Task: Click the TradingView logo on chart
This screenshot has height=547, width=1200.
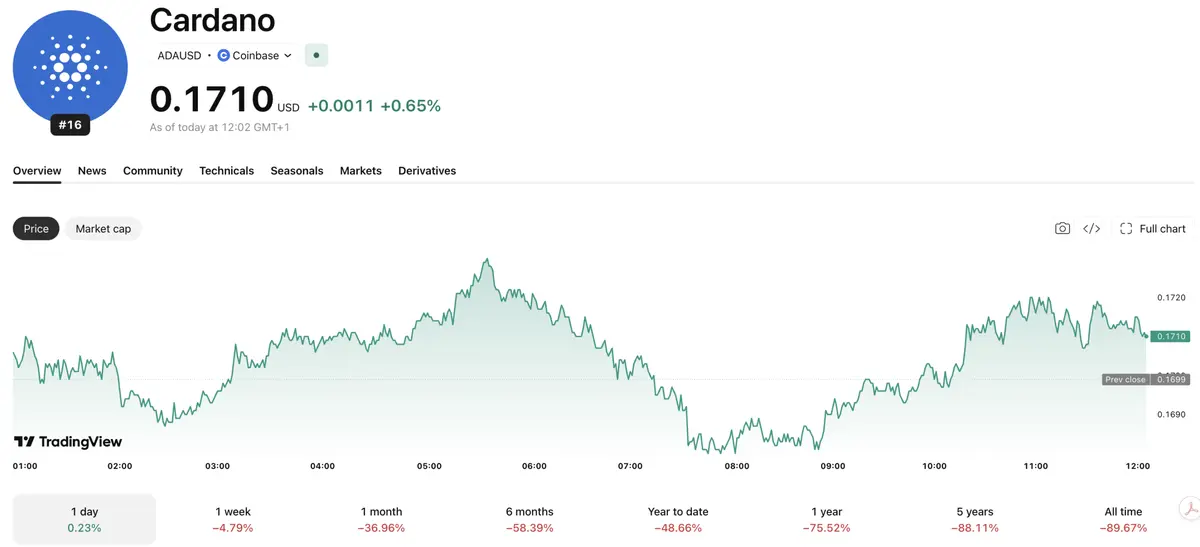Action: (x=68, y=441)
